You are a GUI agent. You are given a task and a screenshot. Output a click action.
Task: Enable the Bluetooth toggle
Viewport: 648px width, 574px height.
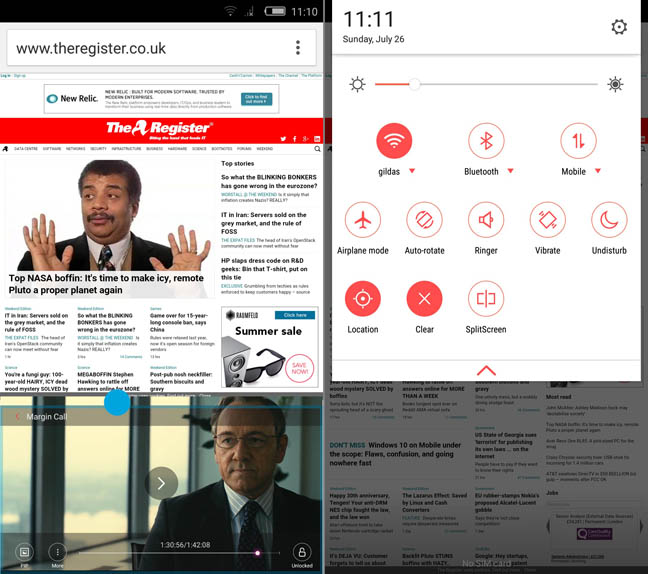[486, 141]
